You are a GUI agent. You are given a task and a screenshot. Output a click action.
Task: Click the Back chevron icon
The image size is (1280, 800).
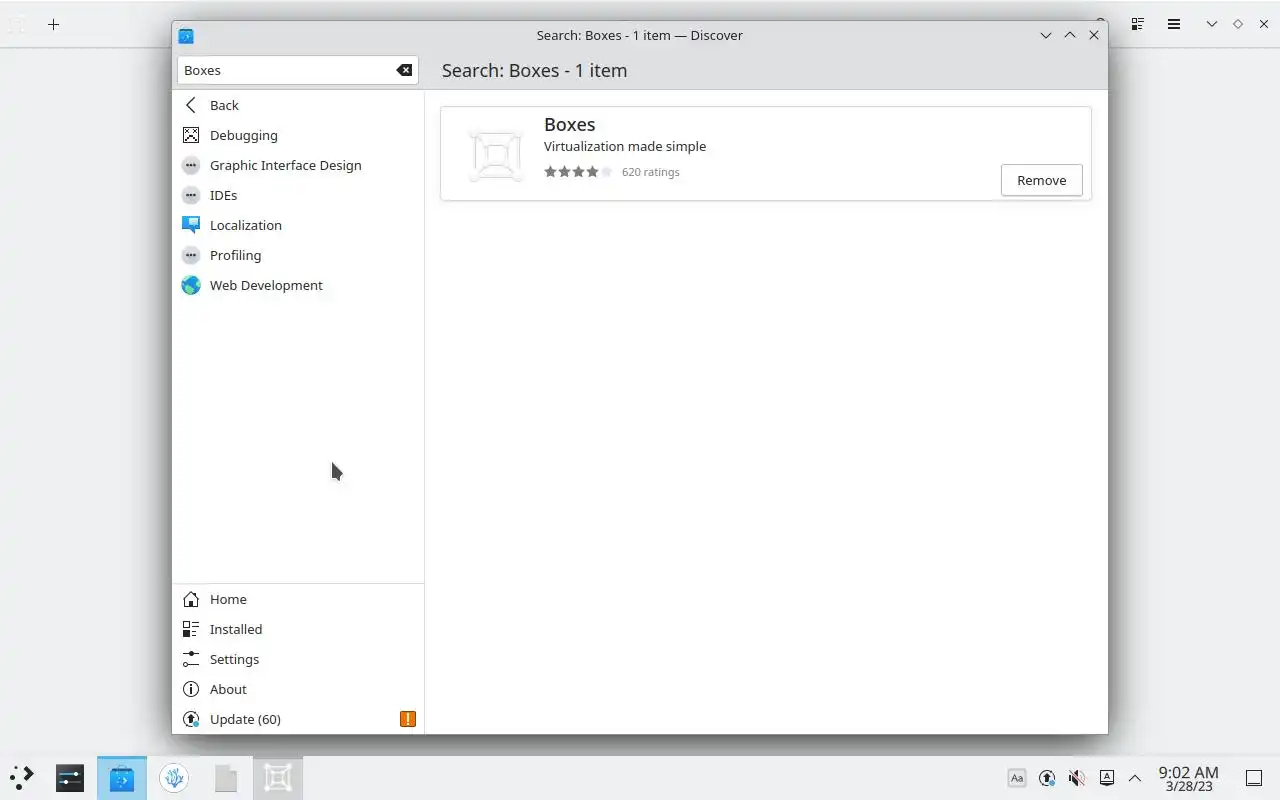191,105
